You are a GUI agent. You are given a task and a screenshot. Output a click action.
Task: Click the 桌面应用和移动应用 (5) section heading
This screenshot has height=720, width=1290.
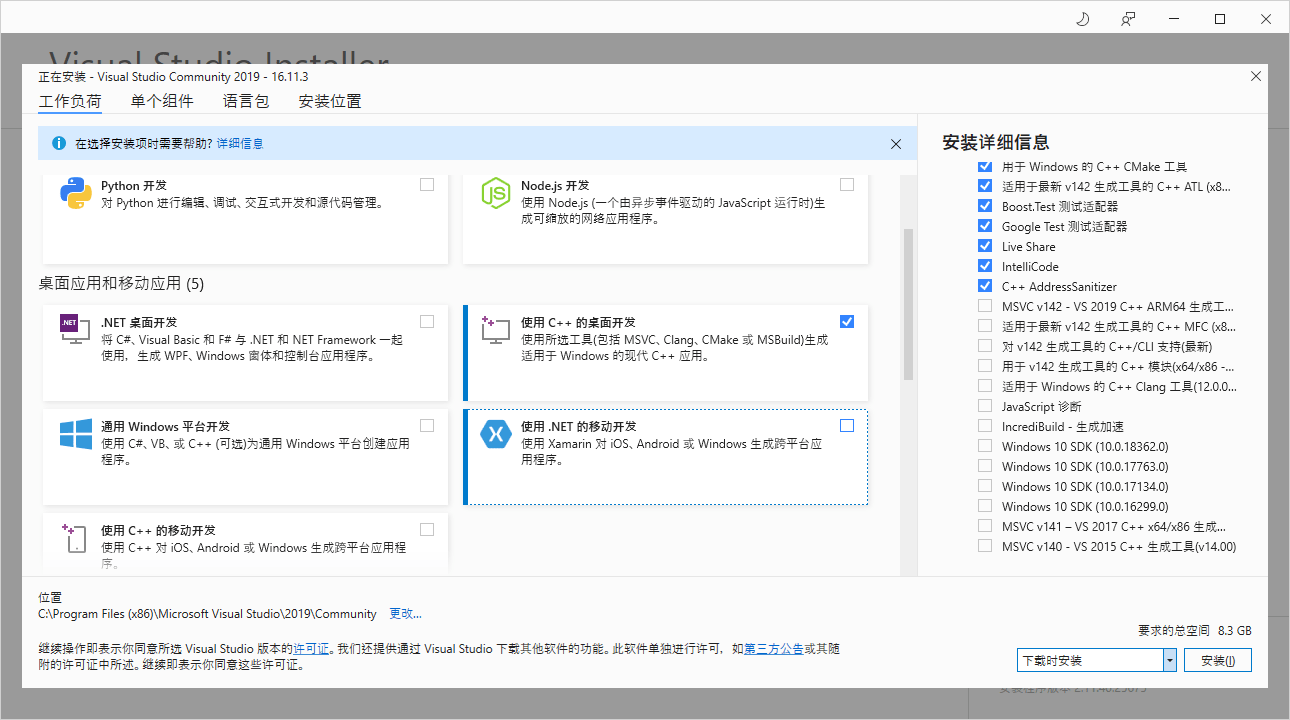(121, 284)
